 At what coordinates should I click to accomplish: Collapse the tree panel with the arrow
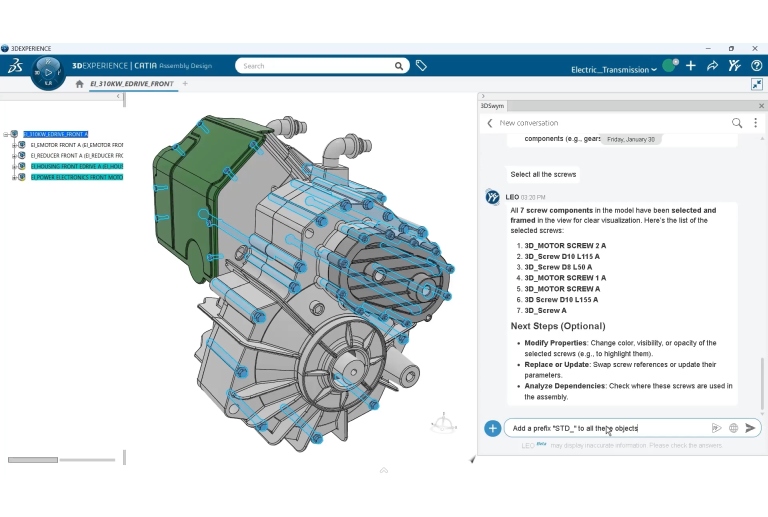tap(118, 96)
